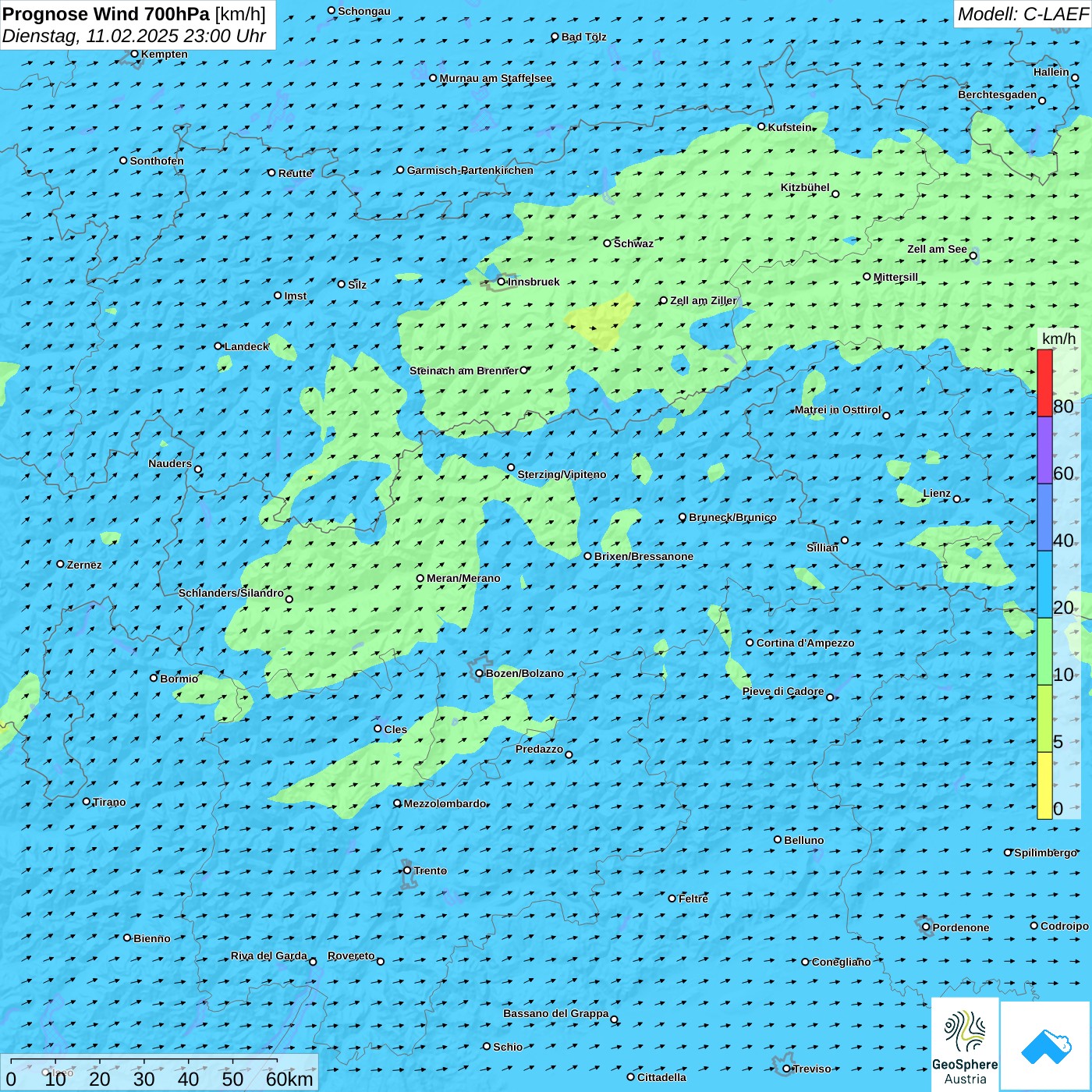Click the 'km/h' legend heading

tap(1058, 339)
